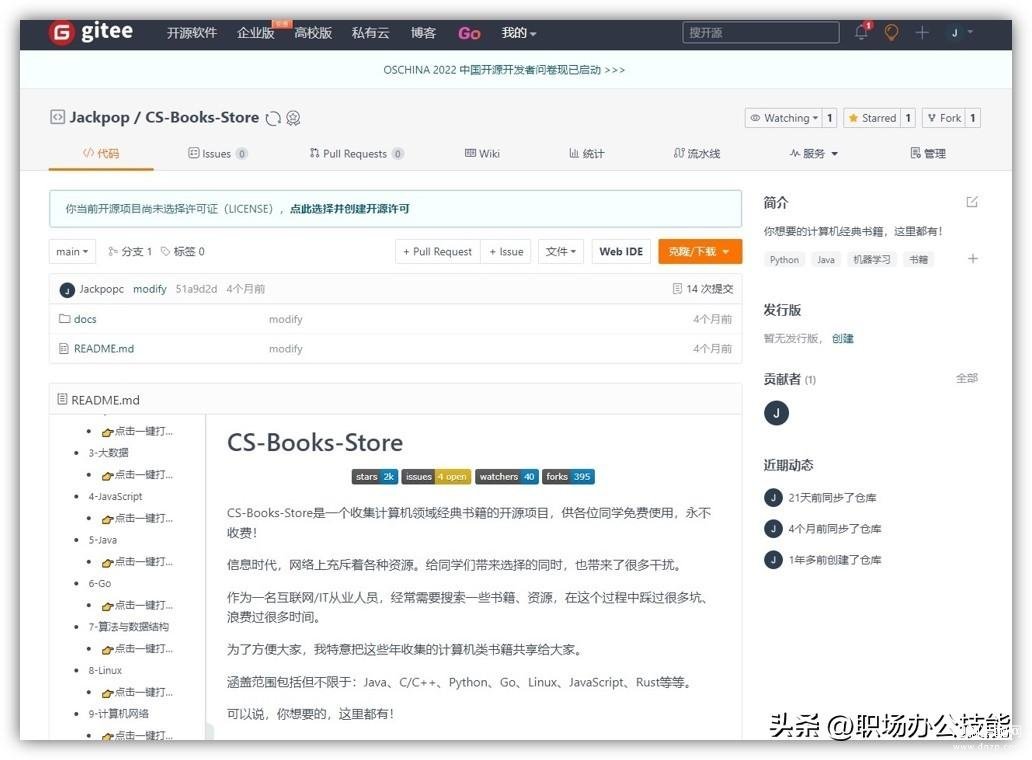Screen dimensions: 1032x760
Task: Open the 统计 tab
Action: (x=586, y=153)
